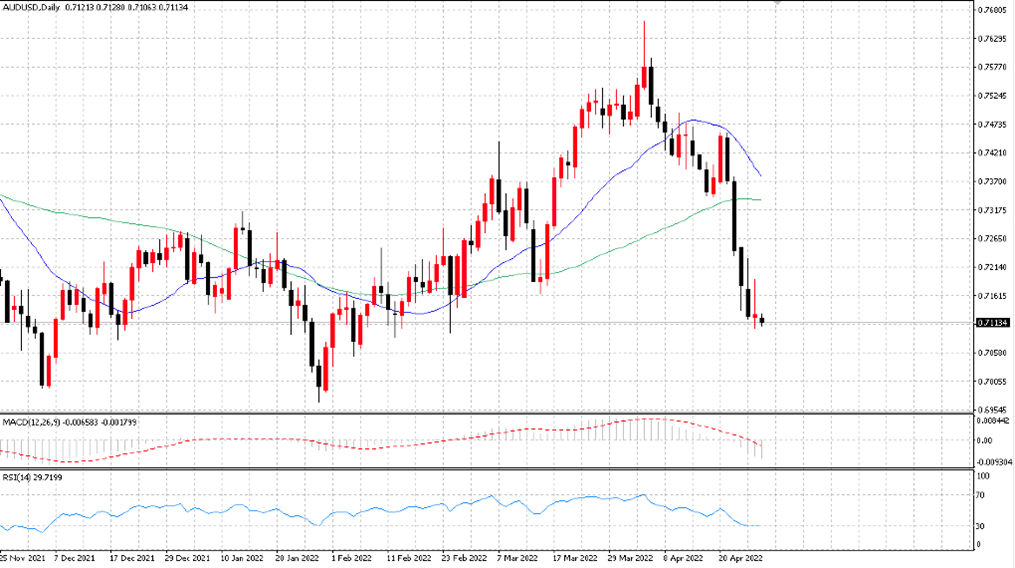The width and height of the screenshot is (1015, 568).
Task: Select the 1 Feb 2022 date label
Action: (x=351, y=558)
